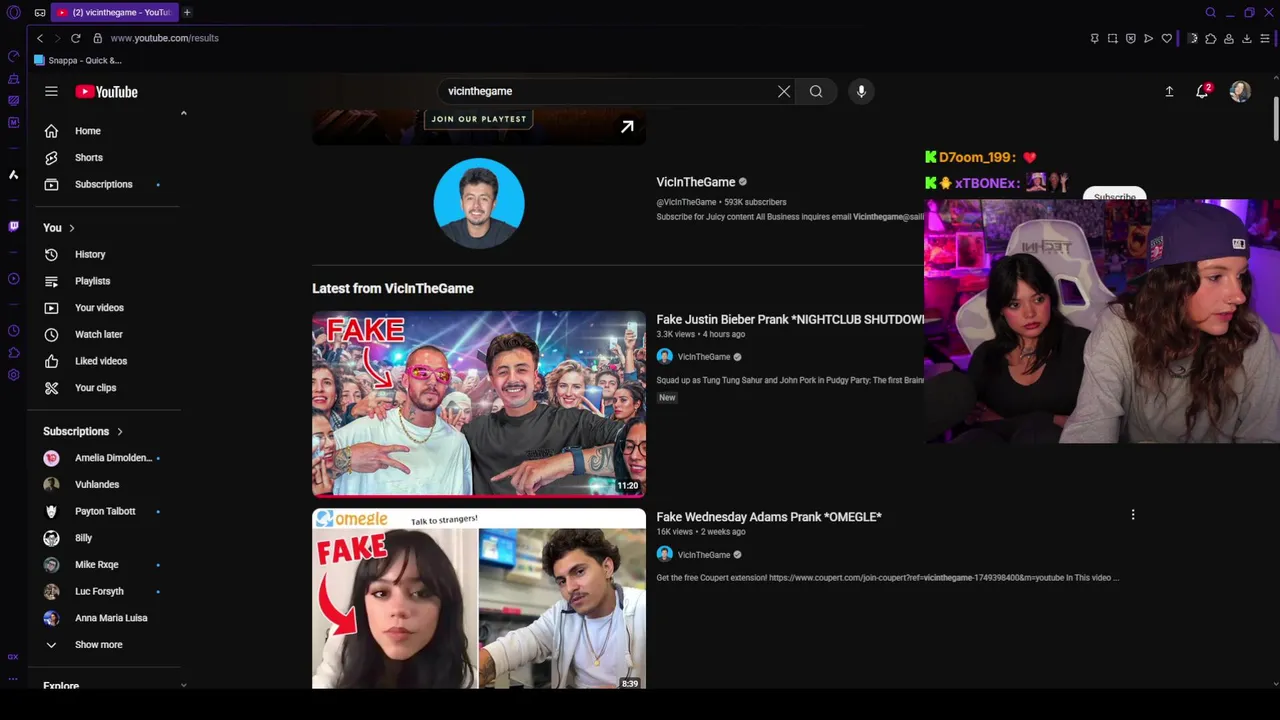Click the YouTube logo
Screen dimensions: 1280x720
click(106, 91)
